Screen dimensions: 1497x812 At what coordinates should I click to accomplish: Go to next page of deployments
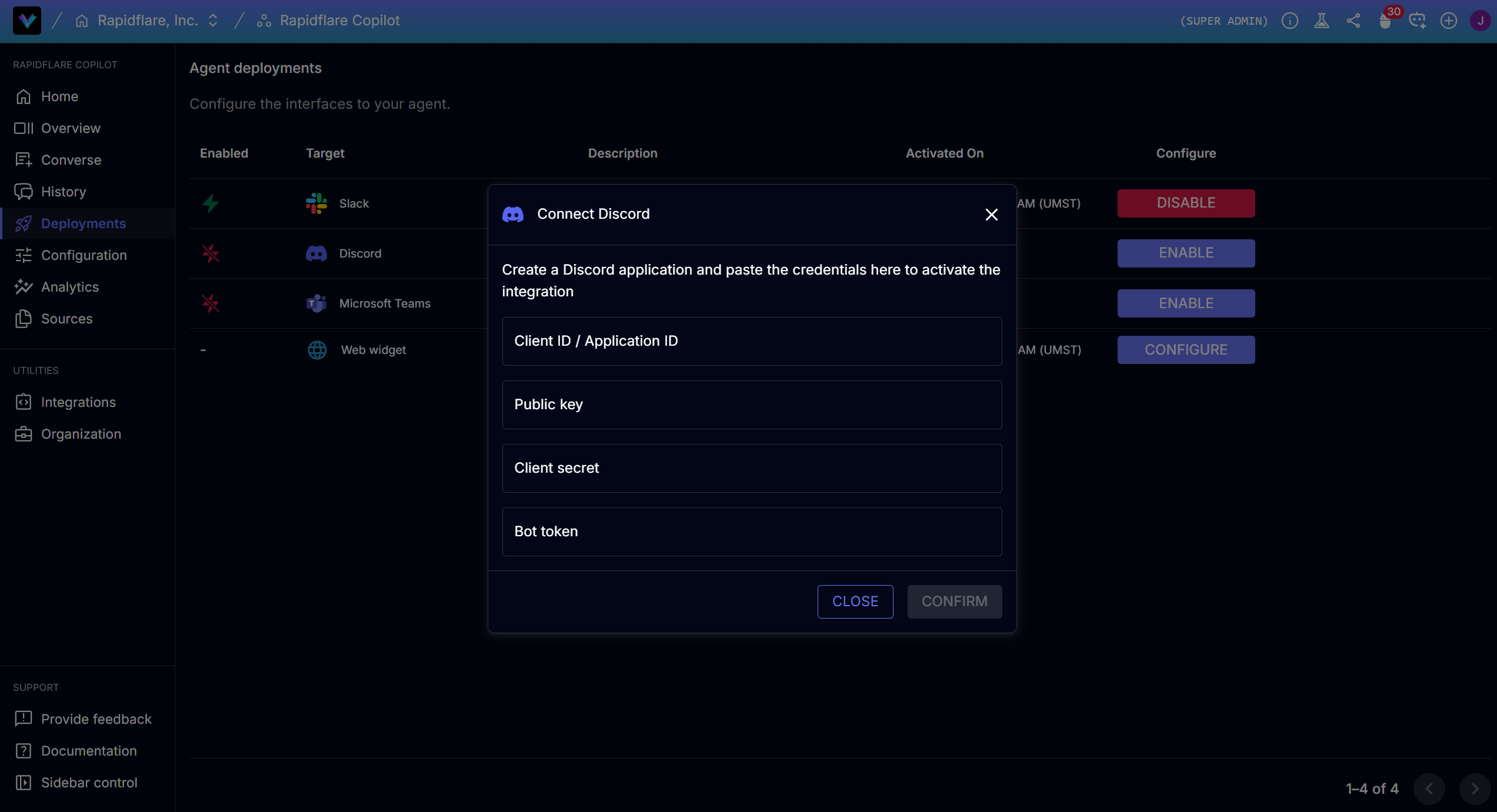[1475, 788]
